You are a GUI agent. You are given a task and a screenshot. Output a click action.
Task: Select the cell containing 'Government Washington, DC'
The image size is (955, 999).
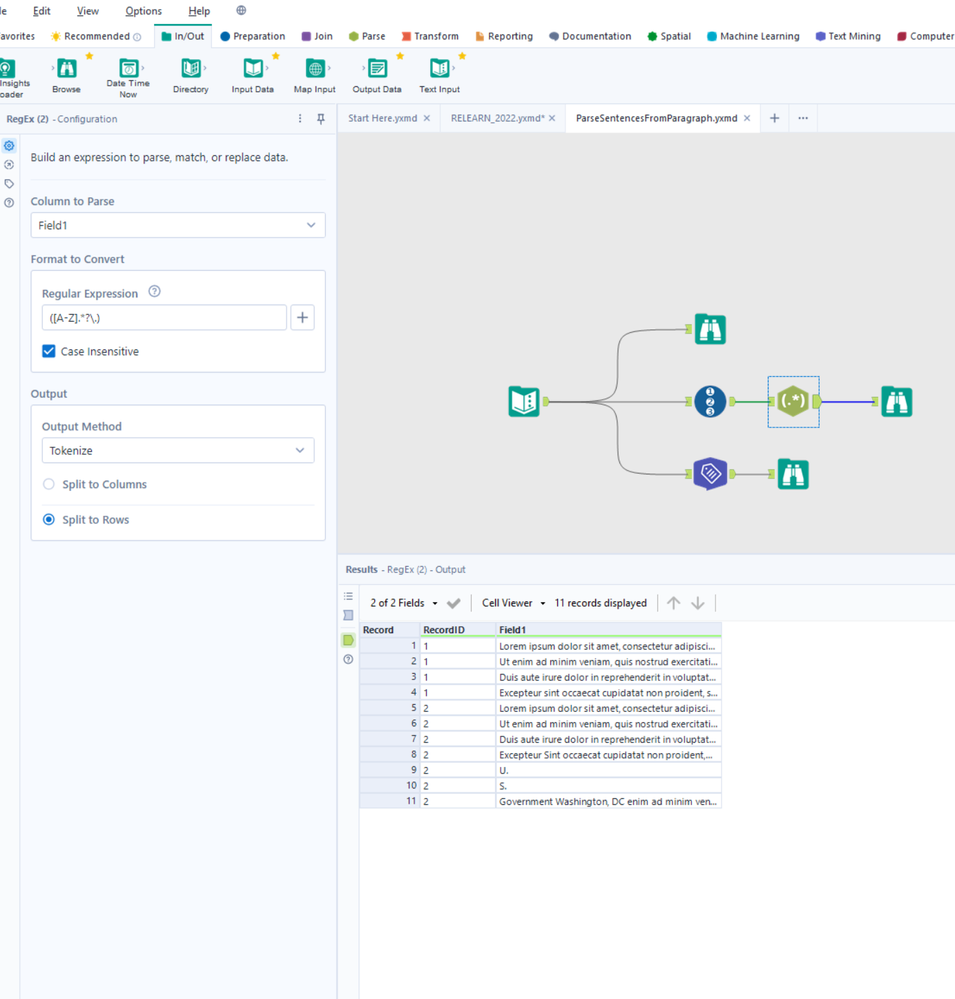(x=608, y=801)
